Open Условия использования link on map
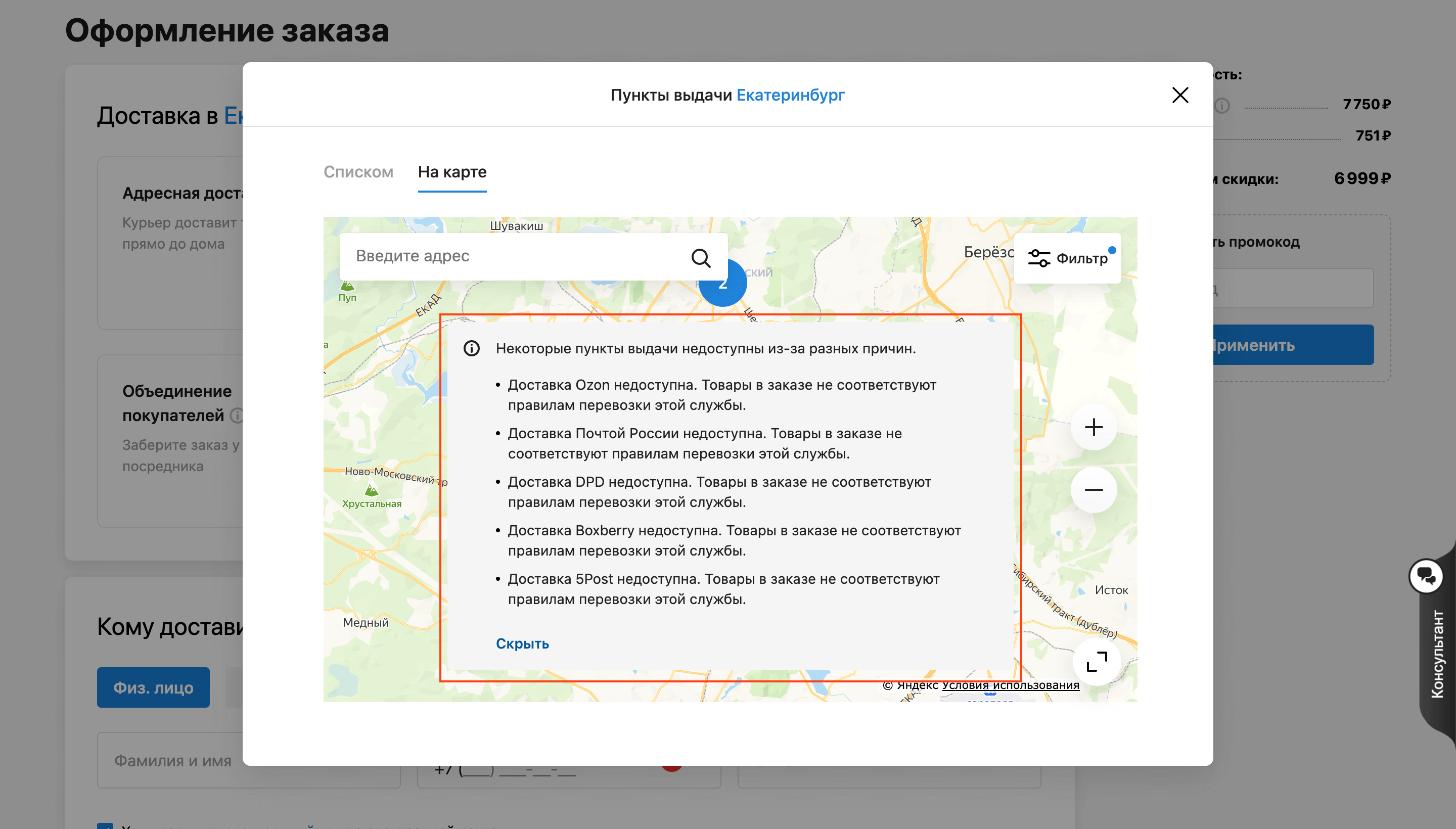This screenshot has width=1456, height=829. click(x=1010, y=685)
